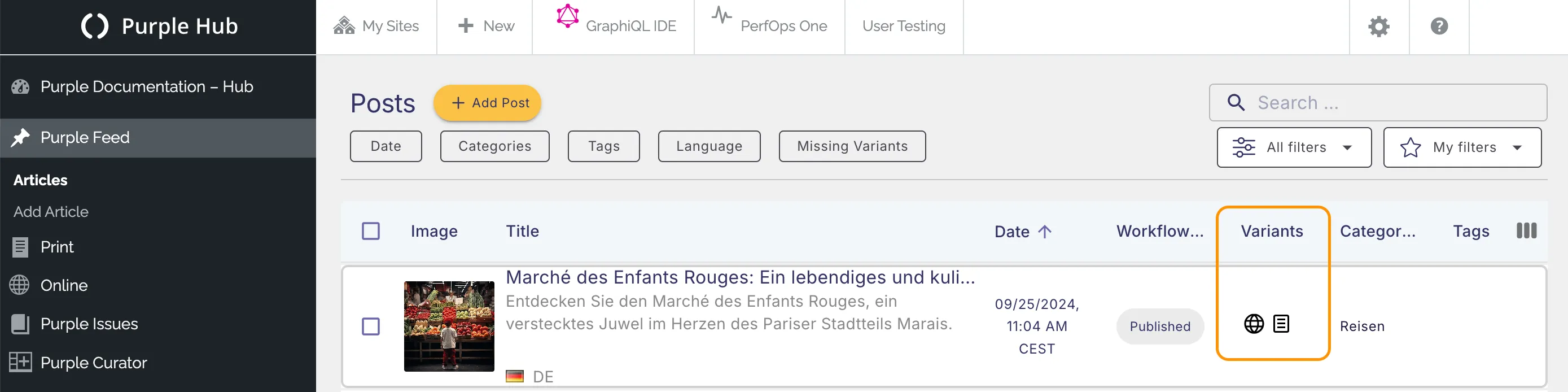Open User Testing menu item
This screenshot has width=1568, height=392.
tap(903, 26)
